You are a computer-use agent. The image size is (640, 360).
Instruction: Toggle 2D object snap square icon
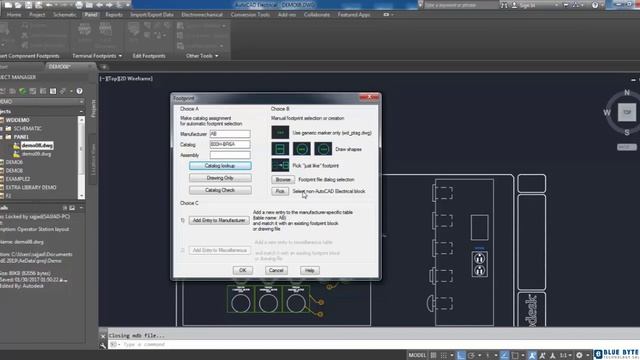click(515, 355)
